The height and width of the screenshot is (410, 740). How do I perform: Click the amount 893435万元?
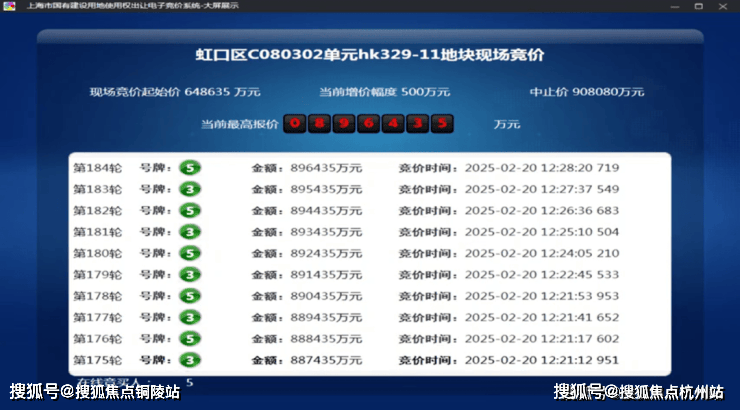pyautogui.click(x=326, y=232)
